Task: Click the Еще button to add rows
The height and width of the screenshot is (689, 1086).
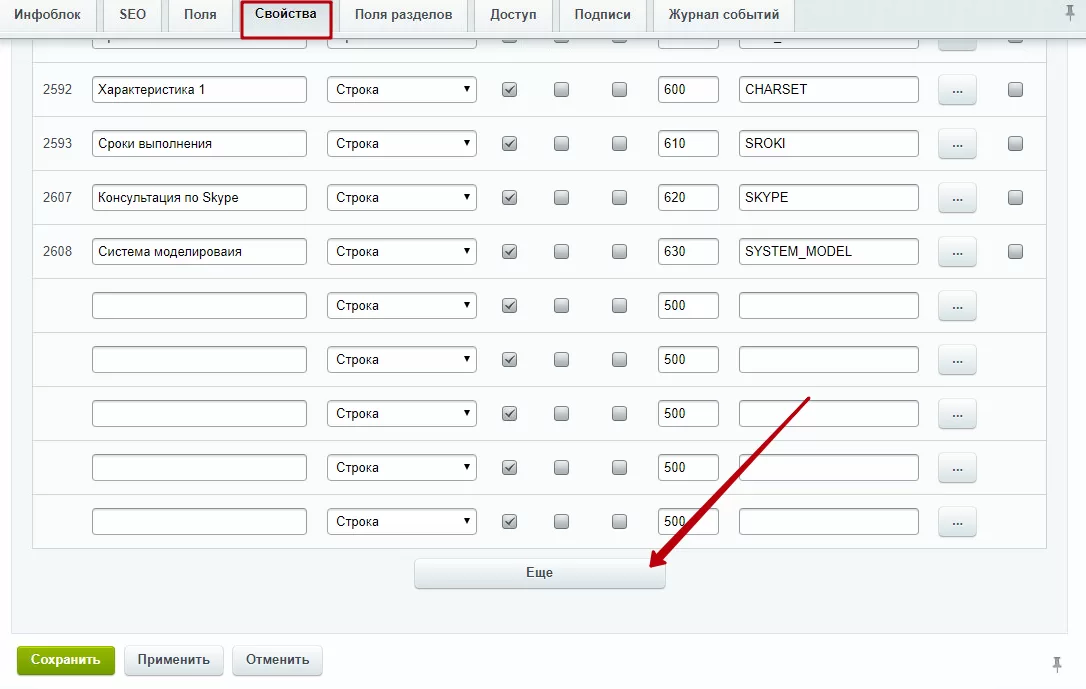Action: point(540,573)
